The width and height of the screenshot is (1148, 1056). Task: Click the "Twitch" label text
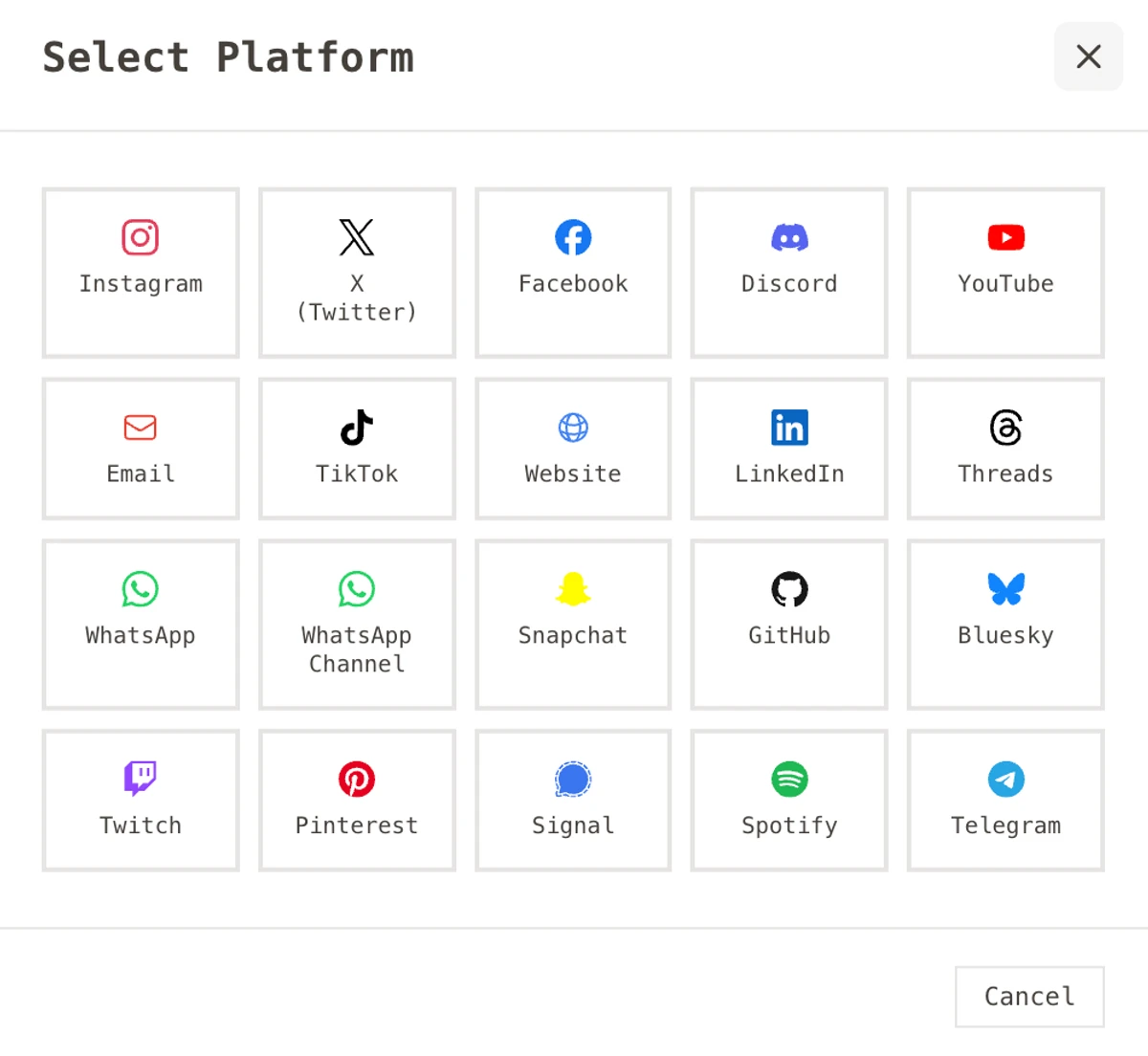[x=141, y=825]
